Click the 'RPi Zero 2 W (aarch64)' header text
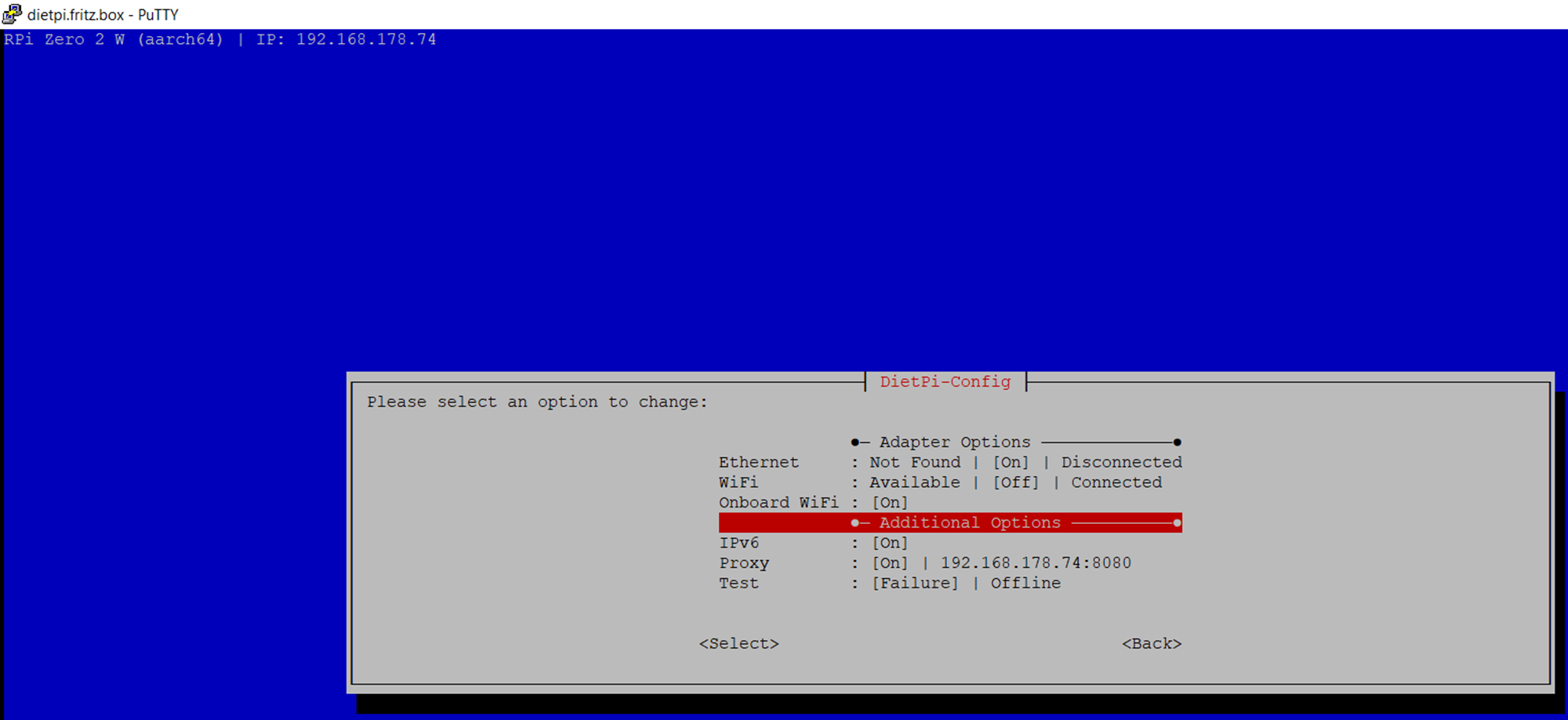The image size is (1568, 720). click(114, 39)
